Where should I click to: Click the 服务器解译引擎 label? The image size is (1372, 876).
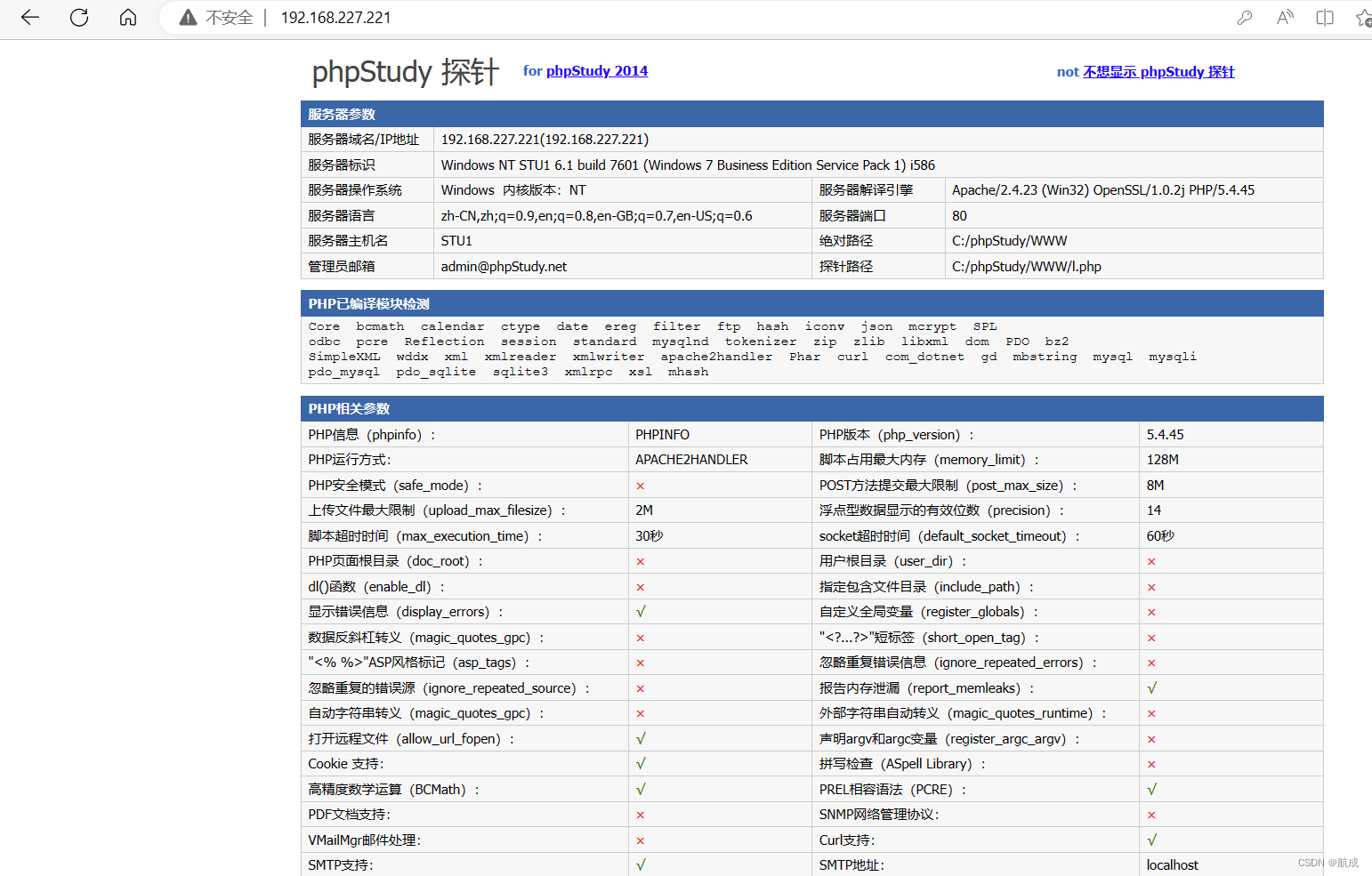pos(866,190)
